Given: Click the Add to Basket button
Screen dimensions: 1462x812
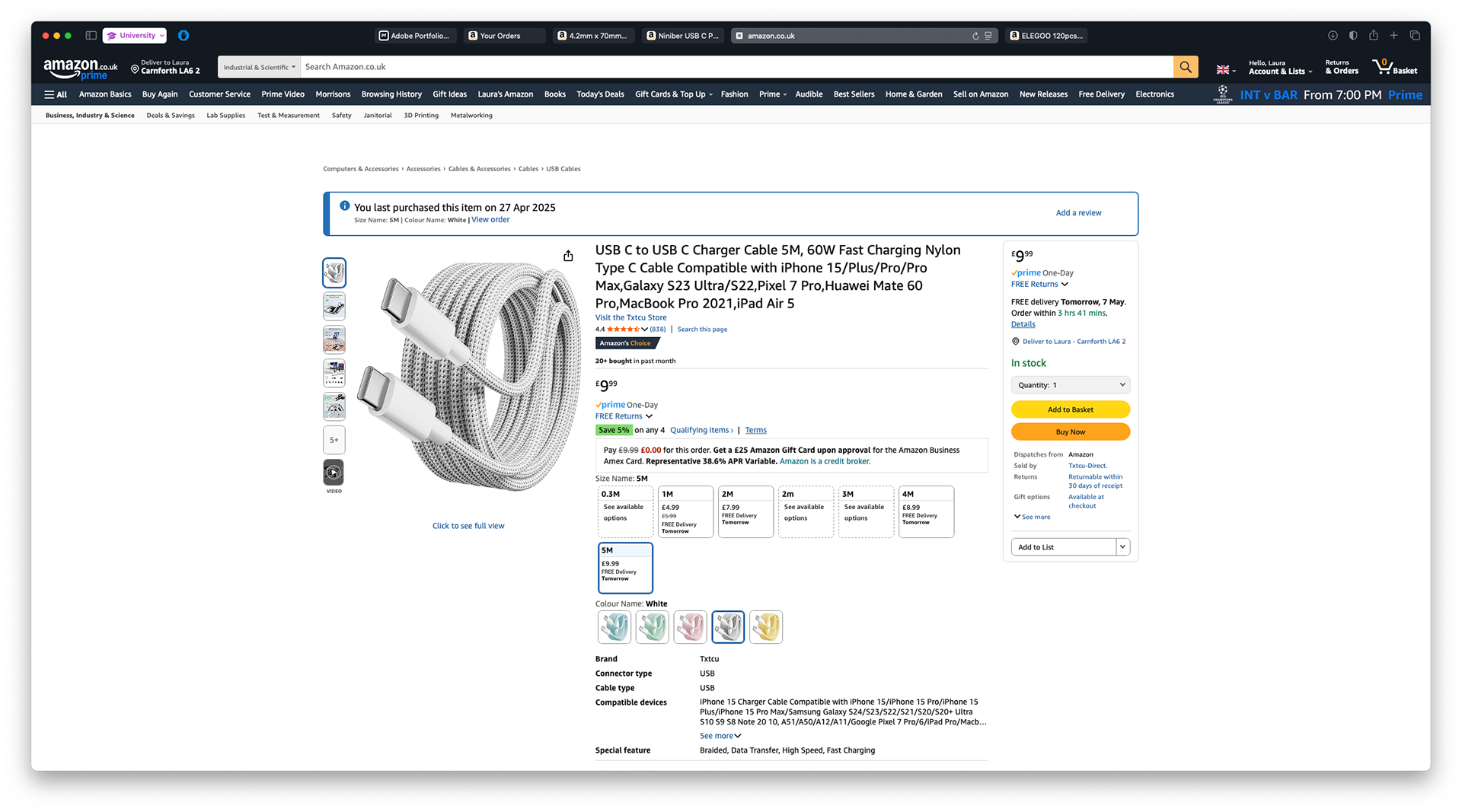Looking at the screenshot, I should (1071, 409).
